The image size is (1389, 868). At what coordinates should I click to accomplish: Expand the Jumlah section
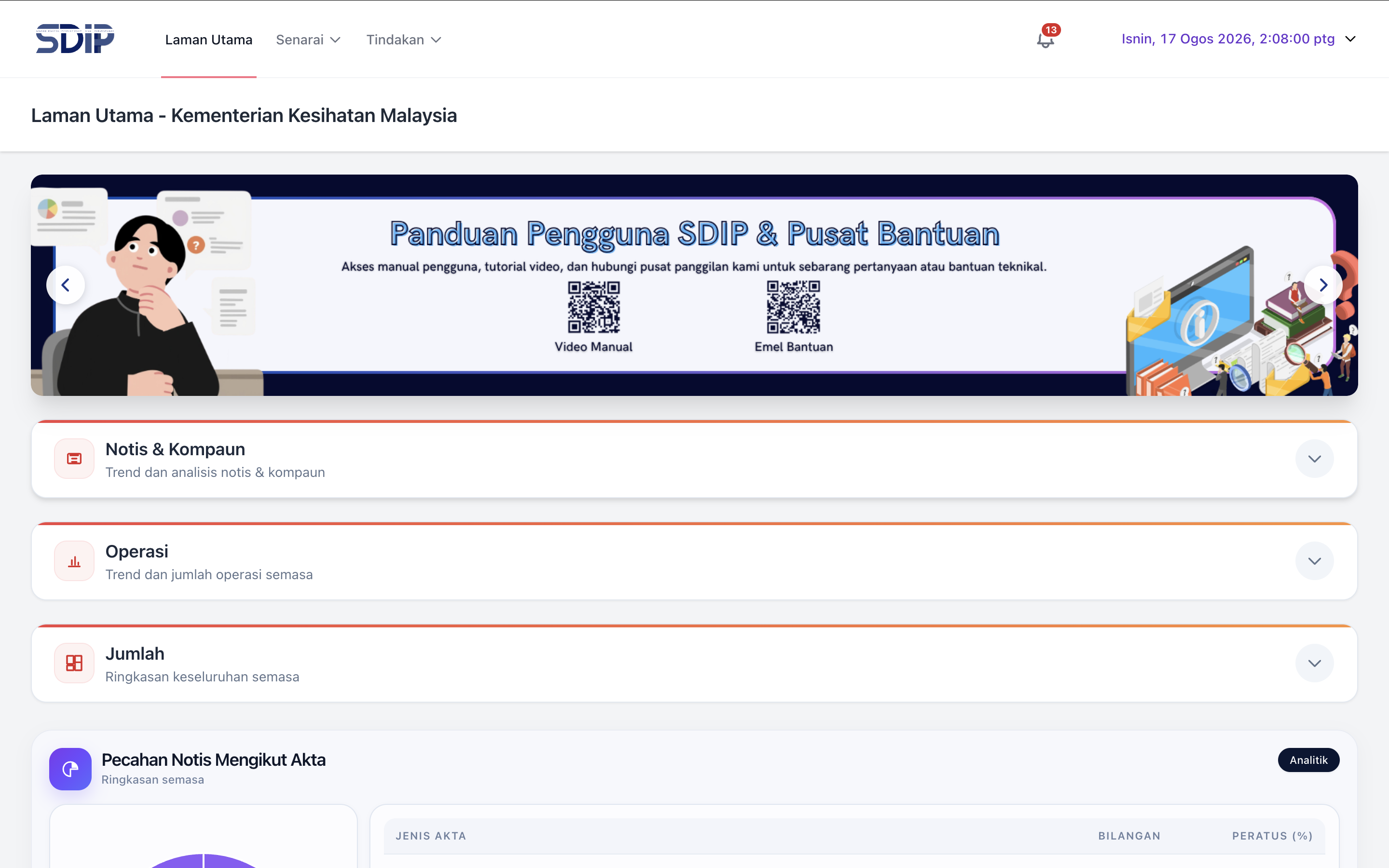1314,663
